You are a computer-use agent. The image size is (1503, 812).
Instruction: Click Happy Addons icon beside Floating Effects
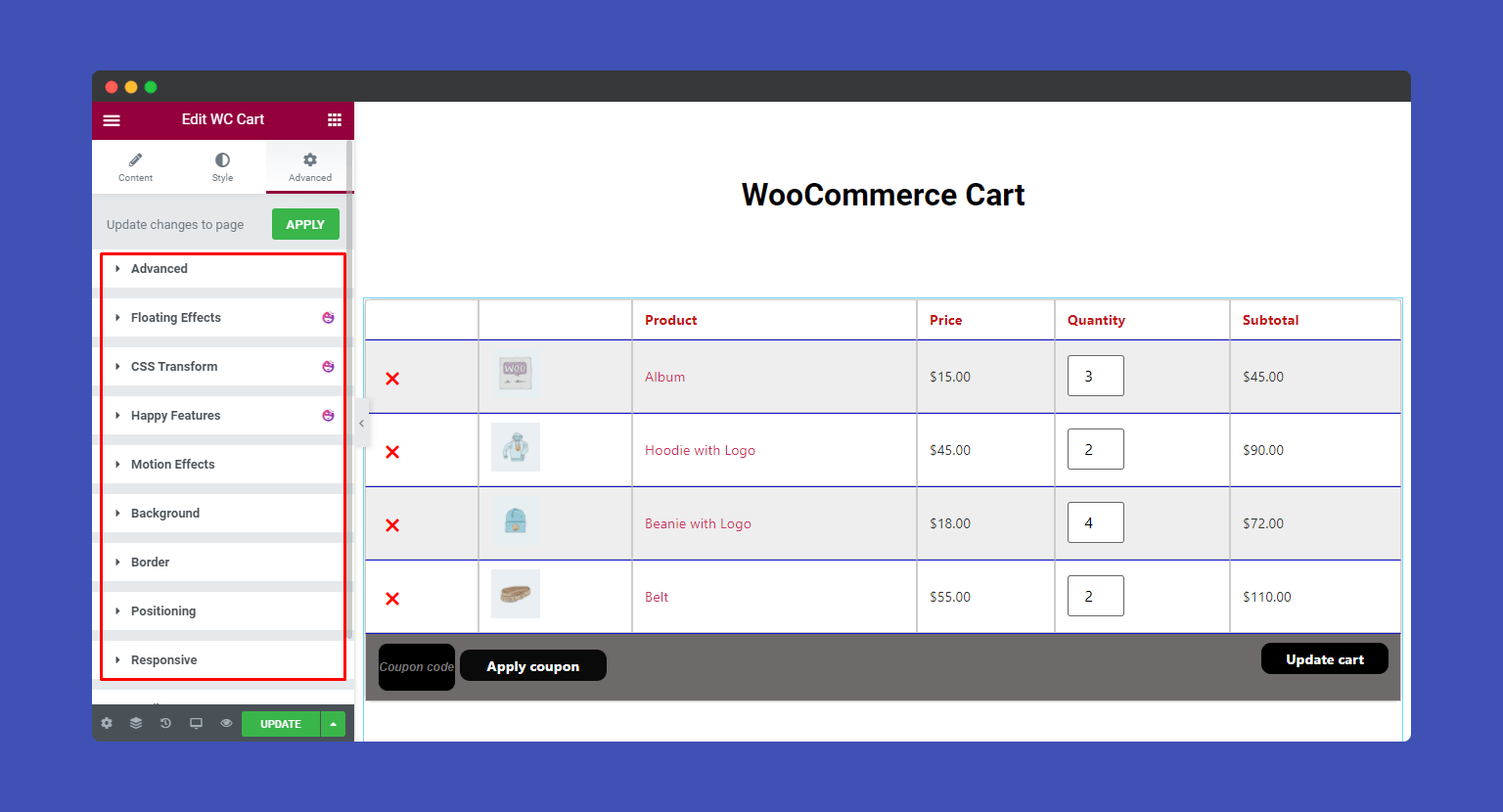[x=329, y=318]
